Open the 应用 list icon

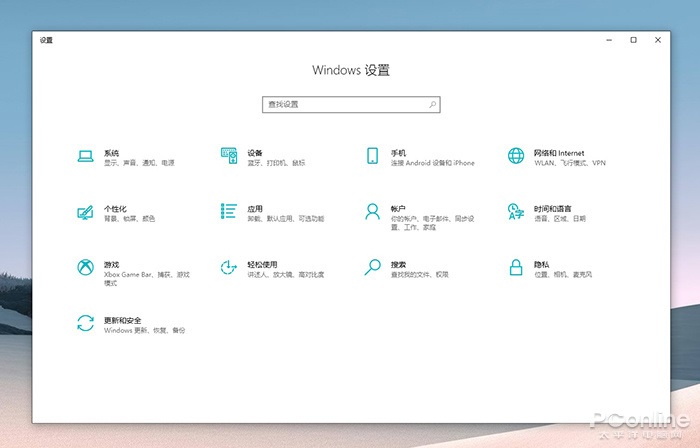(229, 211)
